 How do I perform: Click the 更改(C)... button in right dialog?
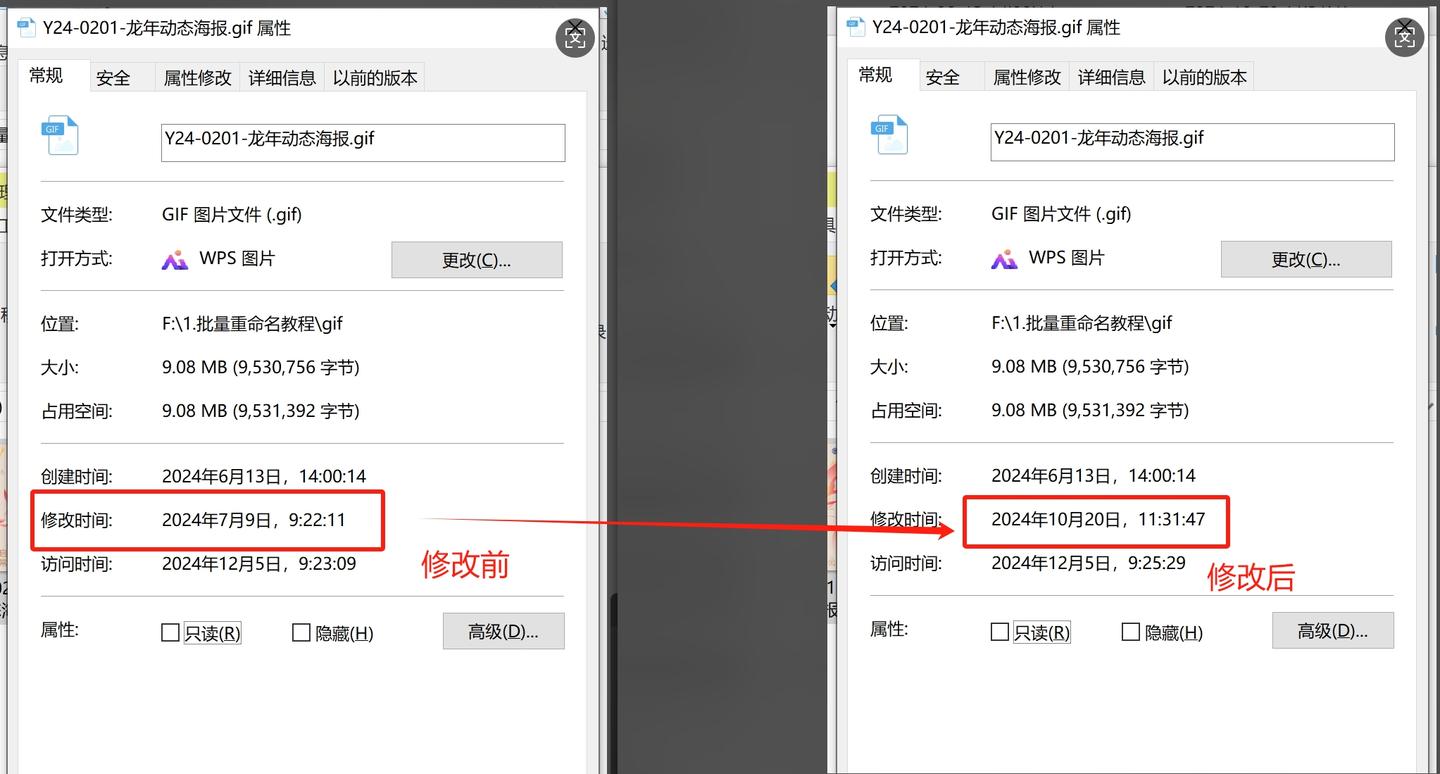coord(1306,259)
